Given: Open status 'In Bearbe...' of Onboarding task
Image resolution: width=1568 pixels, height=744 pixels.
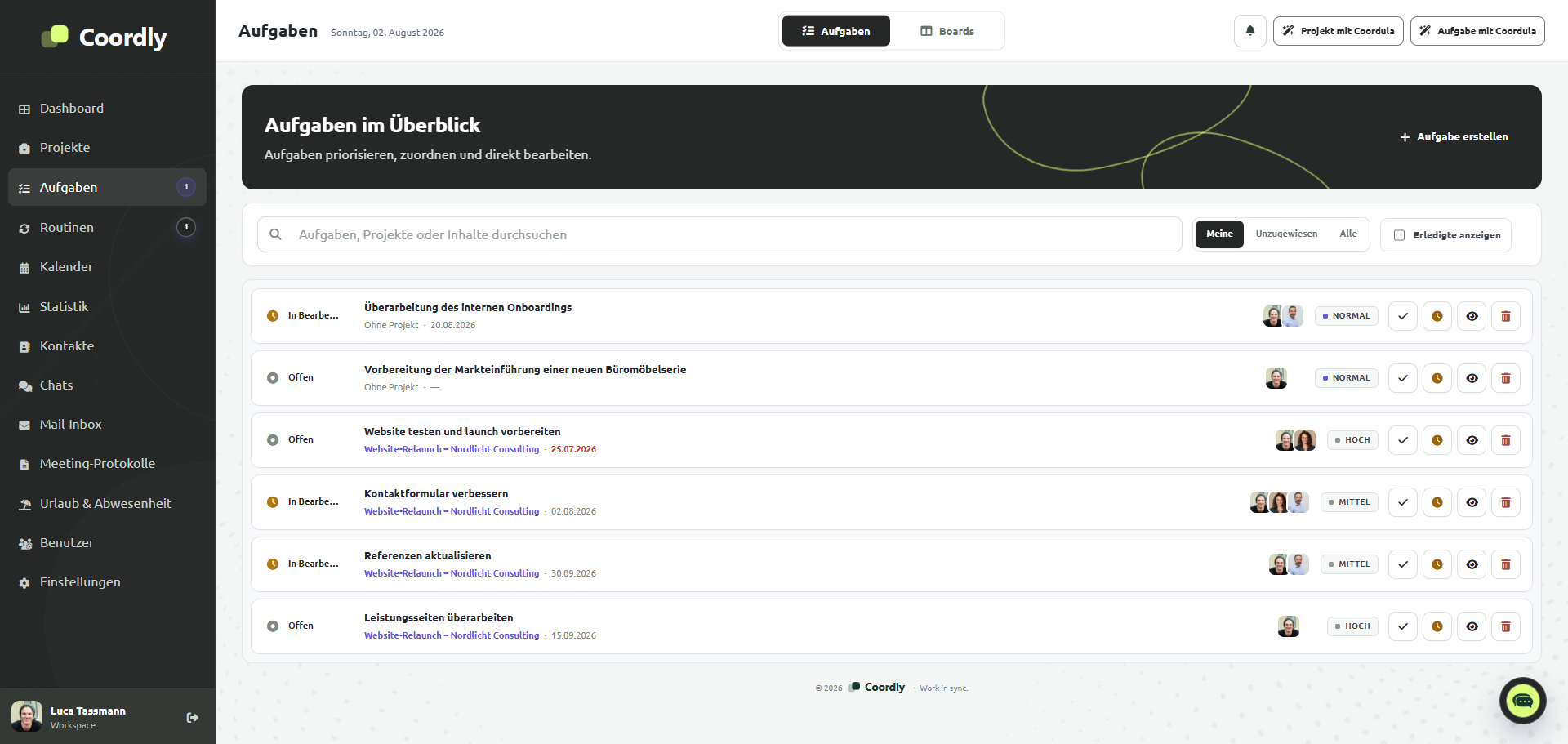Looking at the screenshot, I should coord(303,316).
